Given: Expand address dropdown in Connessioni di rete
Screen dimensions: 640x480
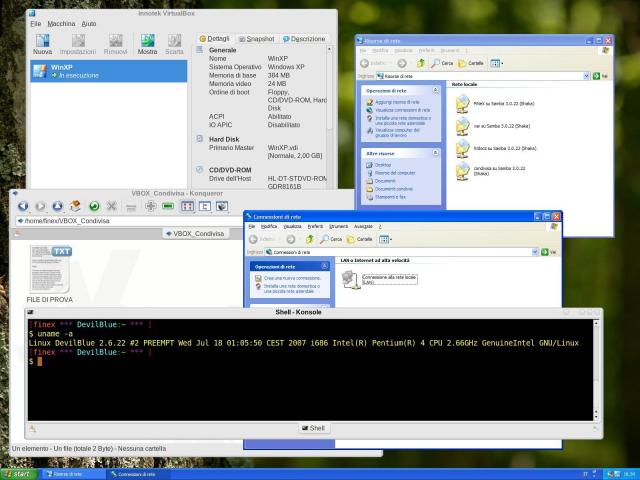Looking at the screenshot, I should point(535,252).
